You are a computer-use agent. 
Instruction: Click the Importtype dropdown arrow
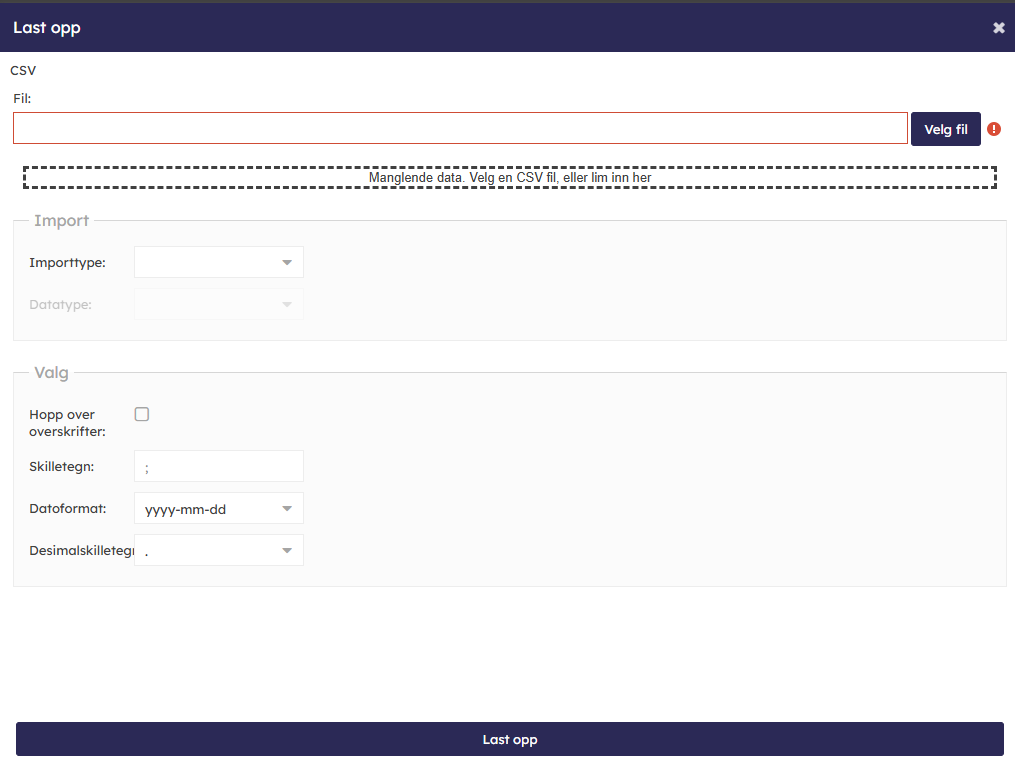pyautogui.click(x=287, y=263)
